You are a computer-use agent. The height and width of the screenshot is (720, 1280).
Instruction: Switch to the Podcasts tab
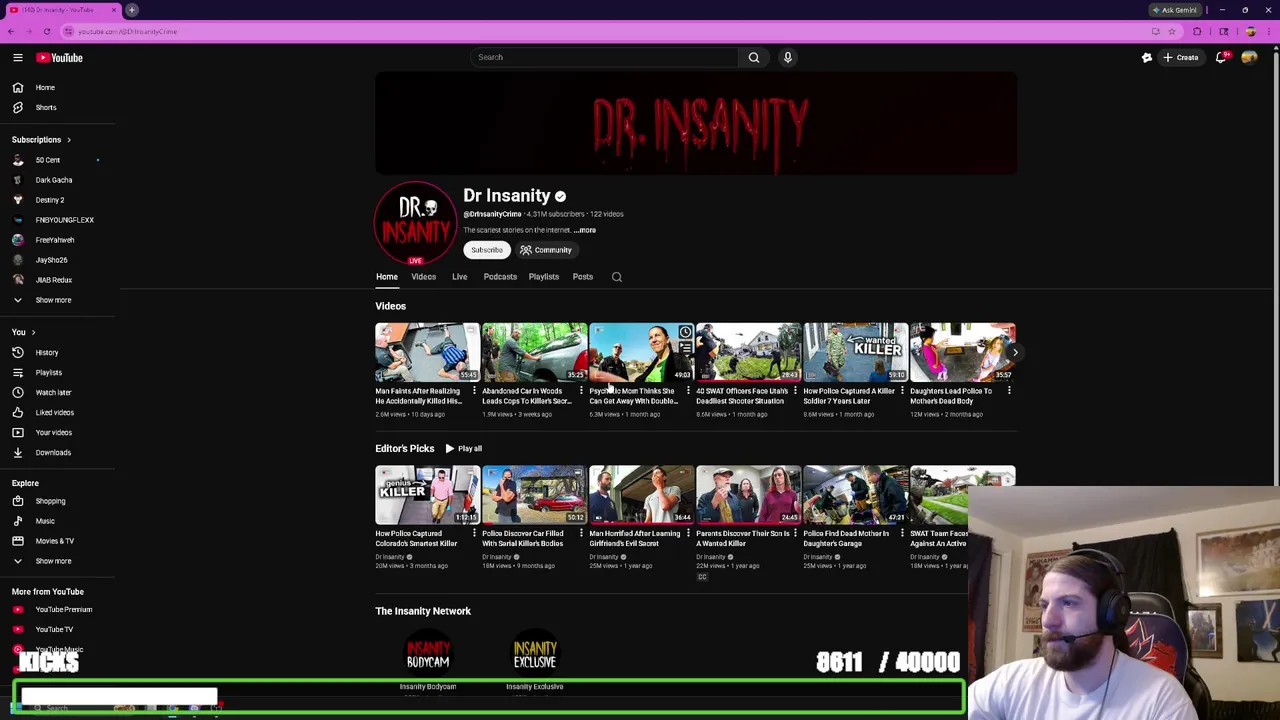(x=500, y=277)
